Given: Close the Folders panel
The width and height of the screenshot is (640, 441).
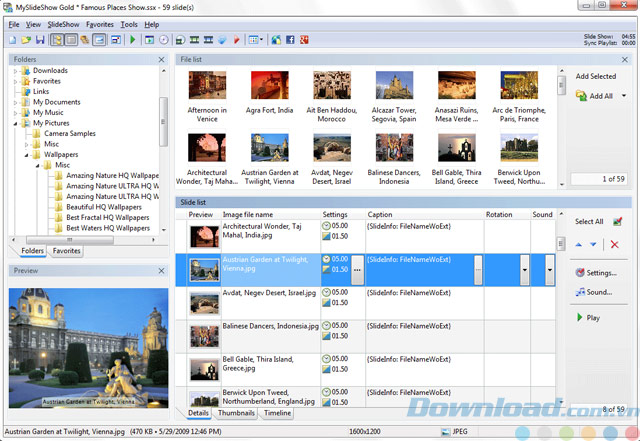Looking at the screenshot, I should pos(162,60).
